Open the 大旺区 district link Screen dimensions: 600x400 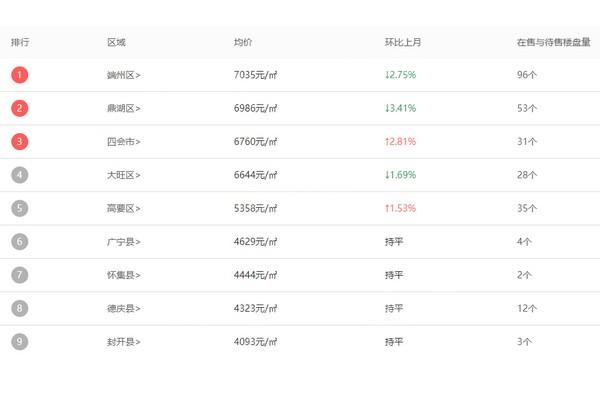tap(124, 175)
